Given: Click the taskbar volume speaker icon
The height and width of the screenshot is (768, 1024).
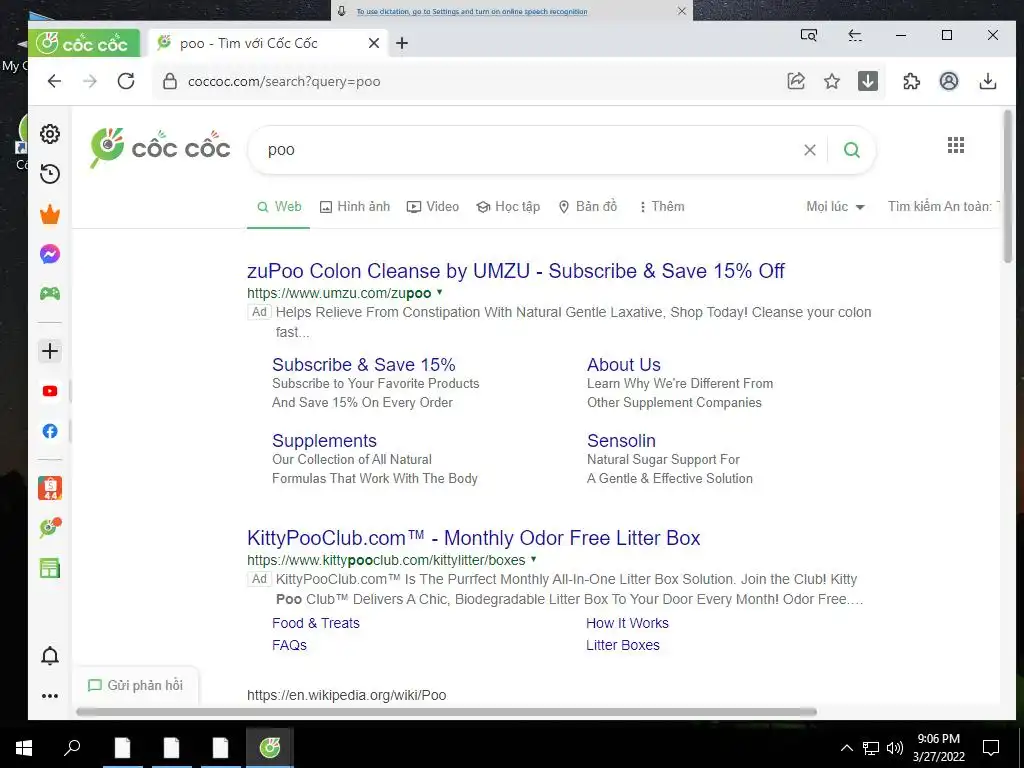Looking at the screenshot, I should (895, 748).
